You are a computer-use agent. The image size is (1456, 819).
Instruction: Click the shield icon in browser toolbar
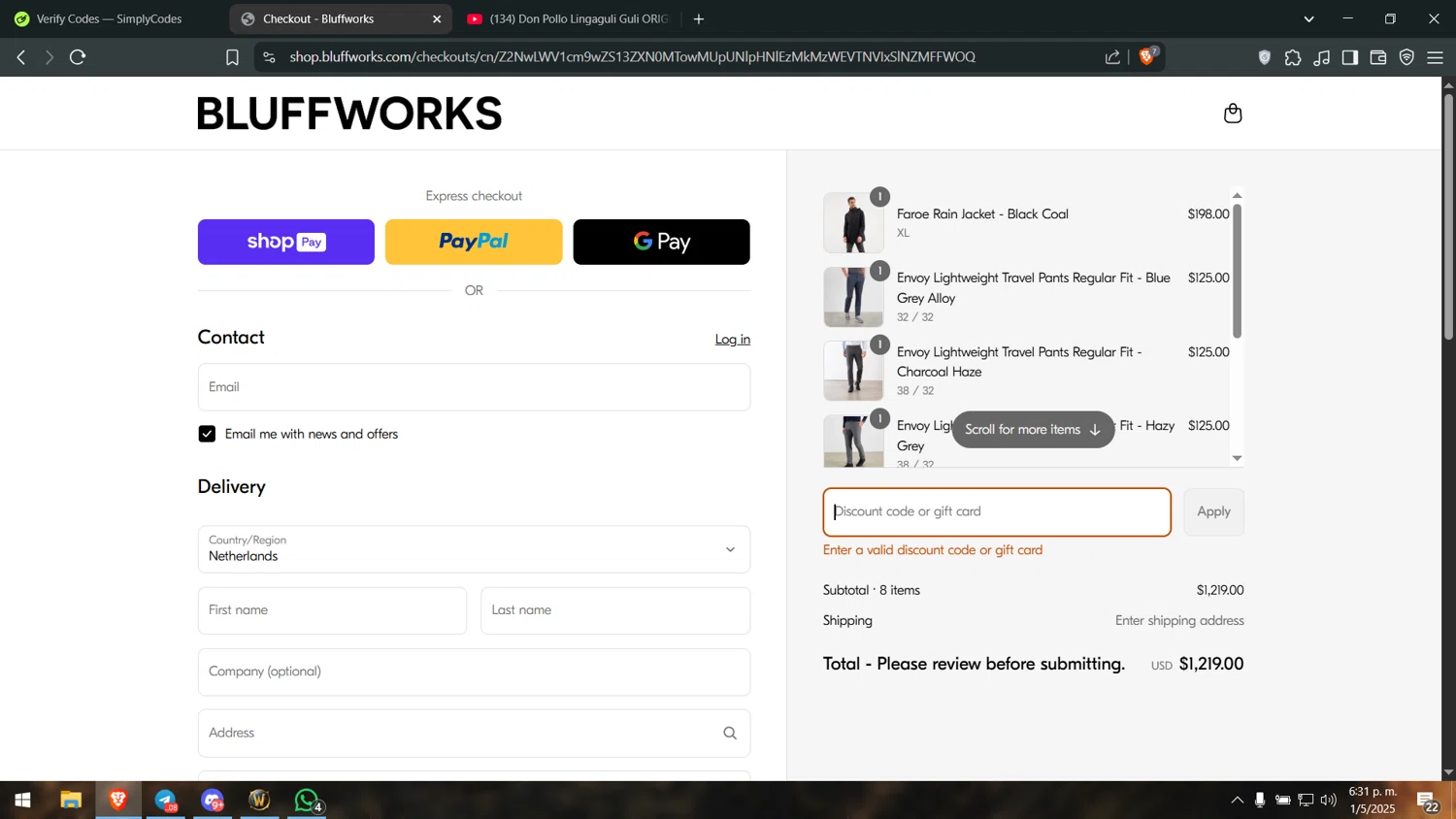pos(1265,57)
